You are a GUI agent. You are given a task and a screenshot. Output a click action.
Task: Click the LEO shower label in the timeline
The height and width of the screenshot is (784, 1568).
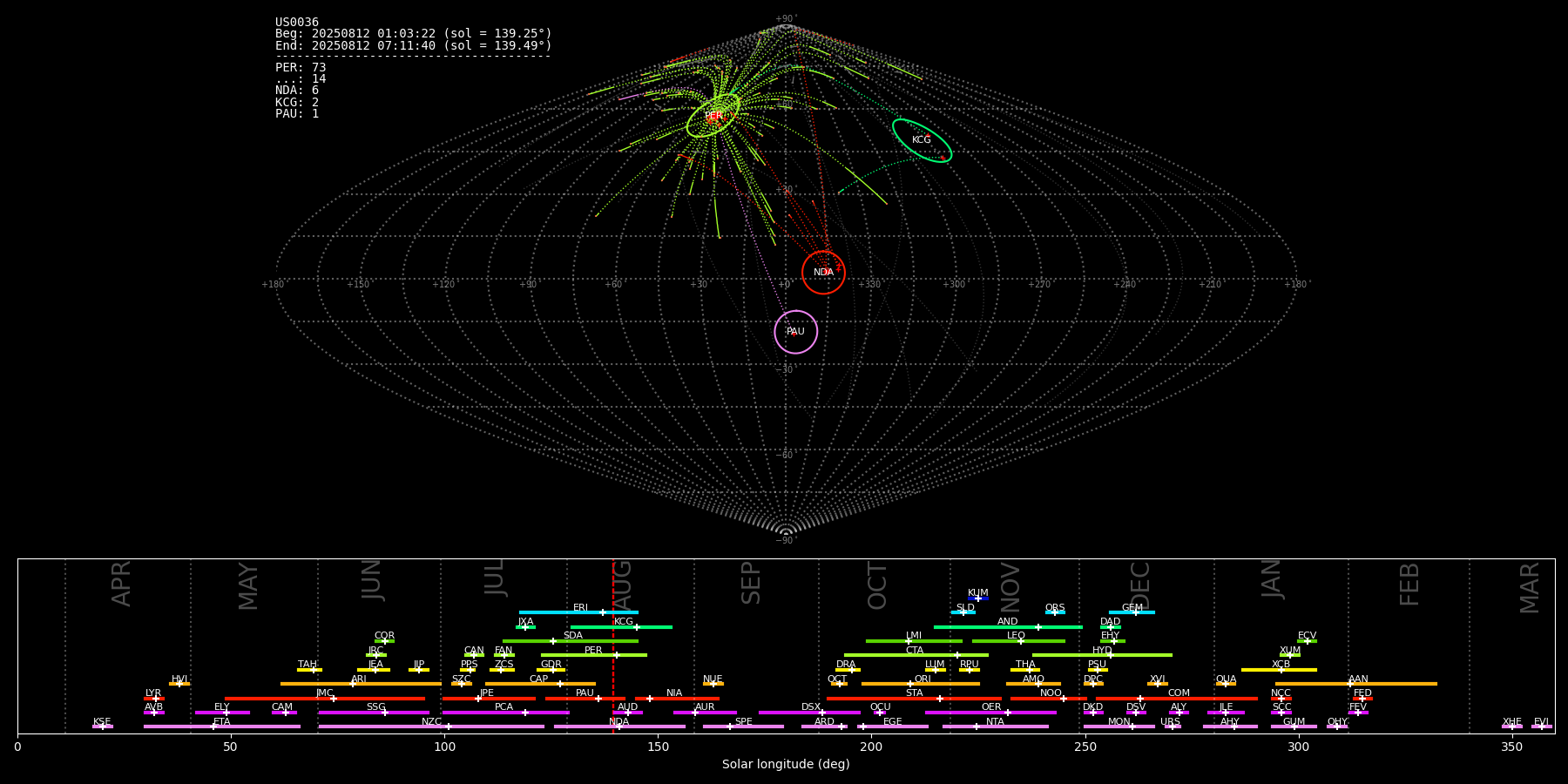(1016, 636)
